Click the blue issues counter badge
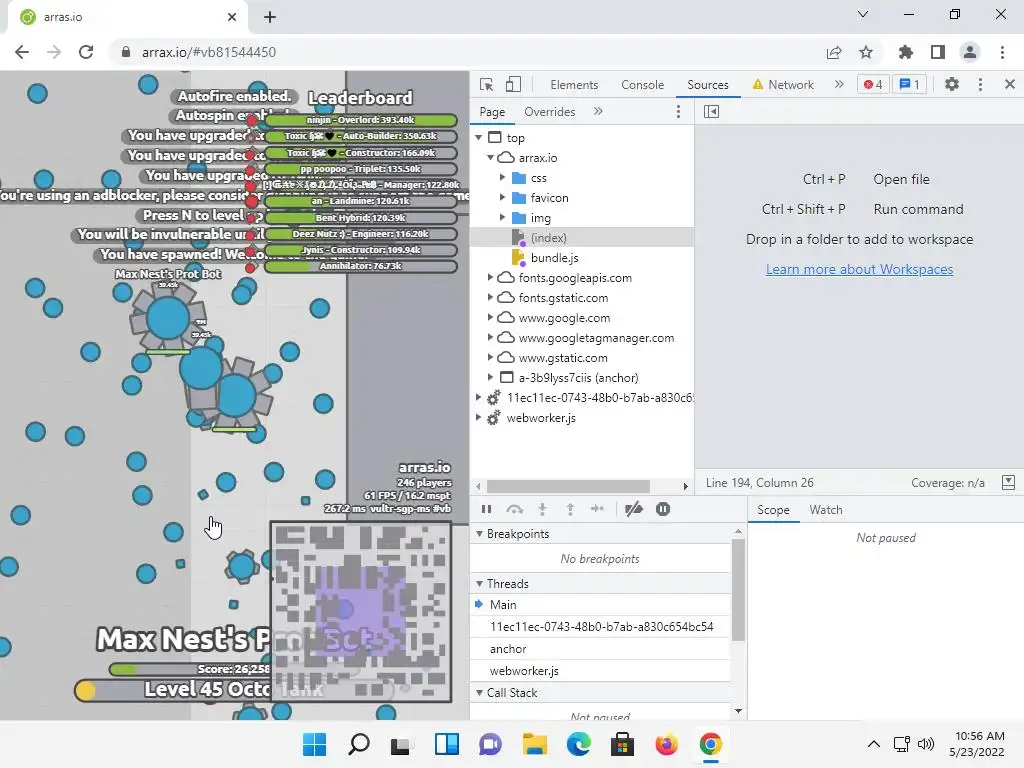This screenshot has height=768, width=1024. point(910,84)
